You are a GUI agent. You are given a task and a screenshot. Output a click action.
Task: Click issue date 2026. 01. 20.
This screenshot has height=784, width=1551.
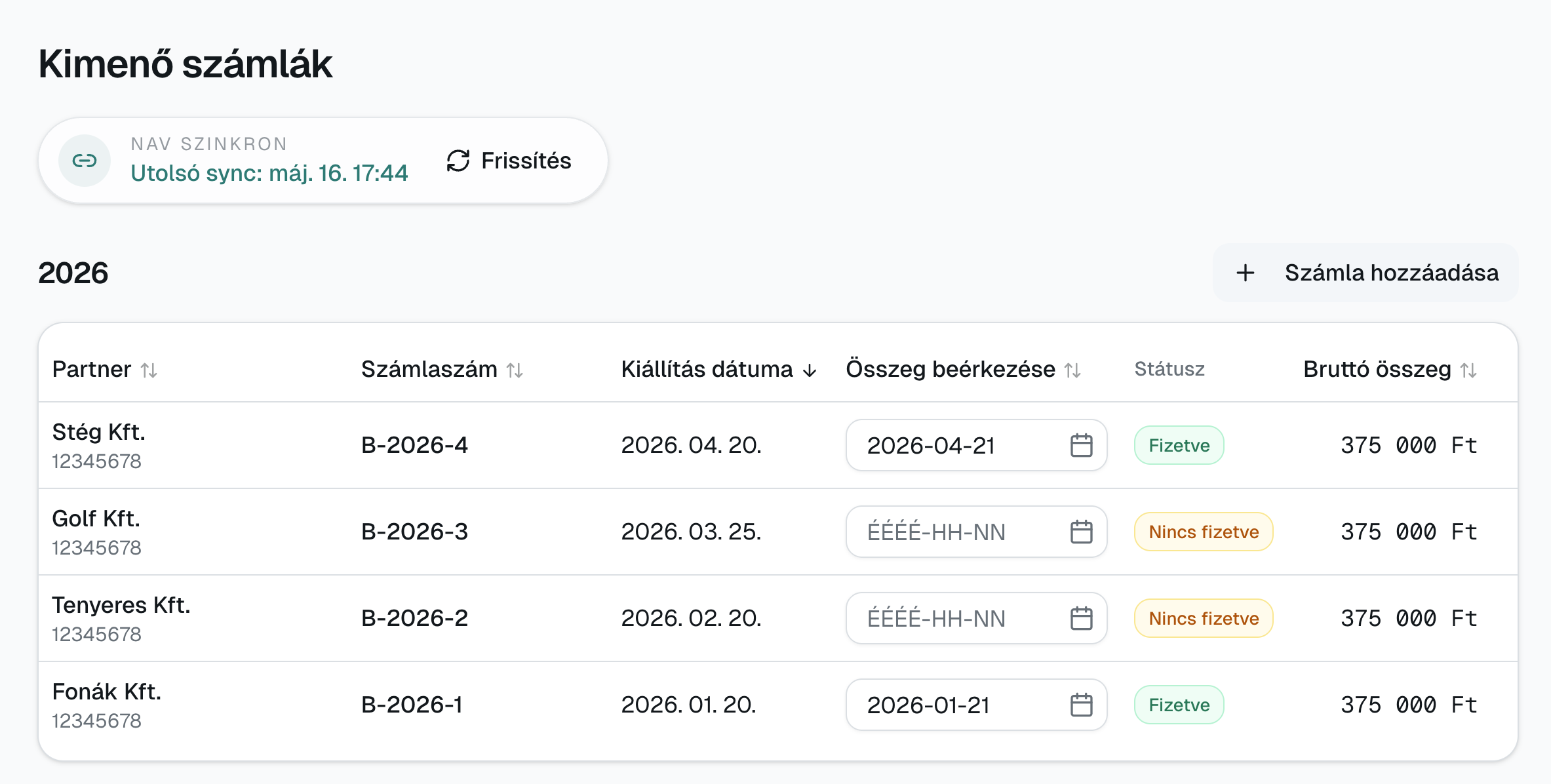pos(689,705)
